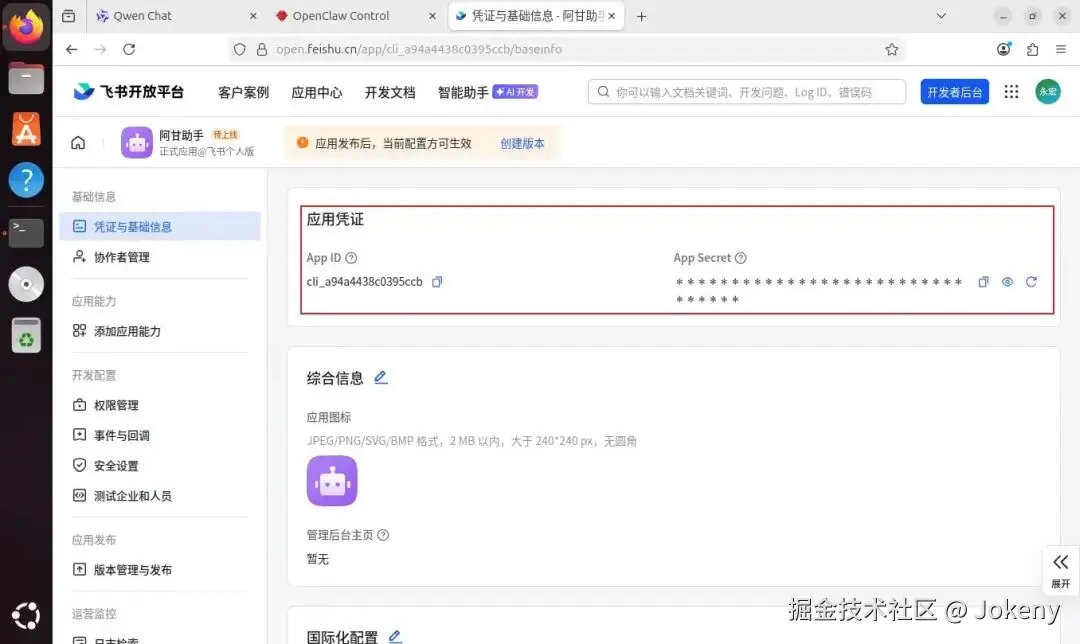Click the 创建版本 link in banner
Screen dimensions: 1080x644
522,143
